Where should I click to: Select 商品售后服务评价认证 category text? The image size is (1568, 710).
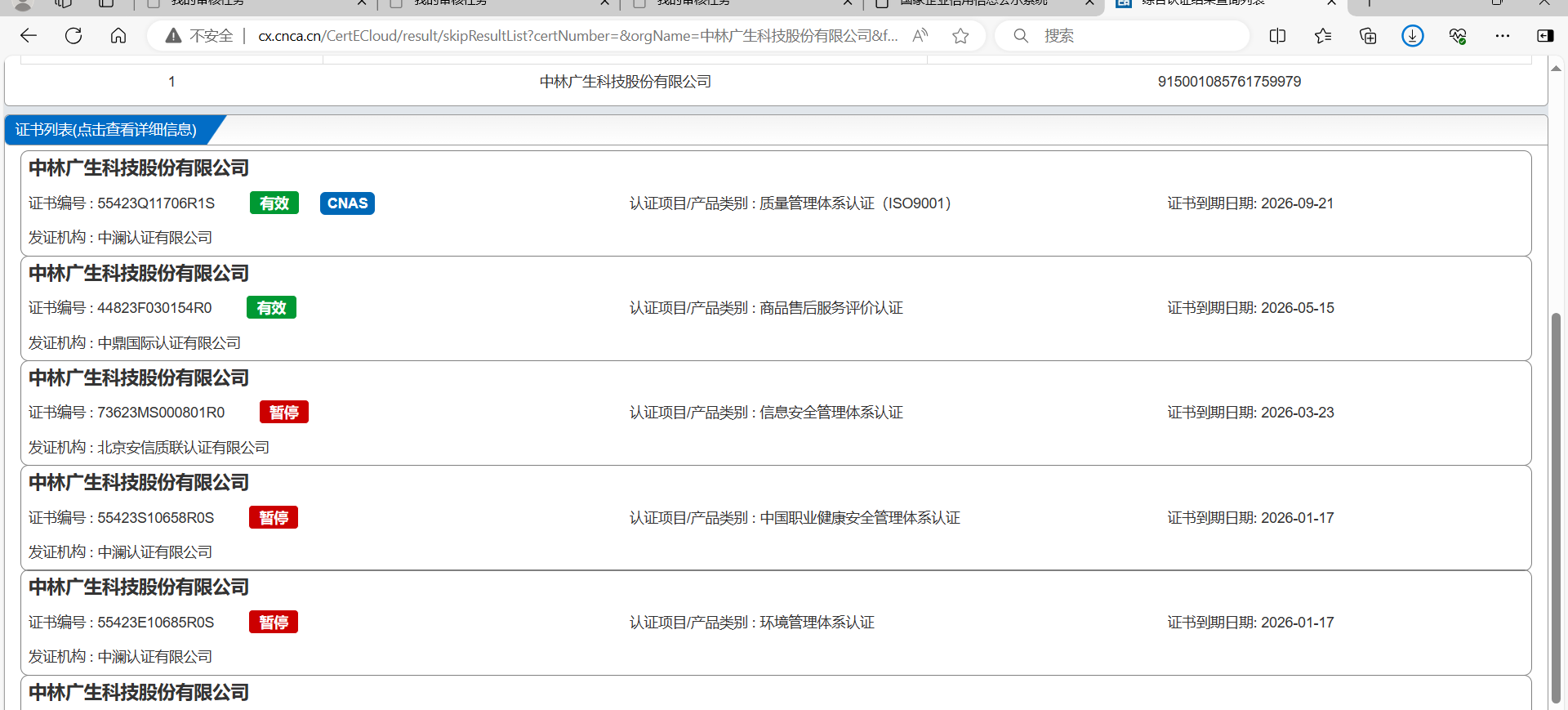[x=831, y=308]
